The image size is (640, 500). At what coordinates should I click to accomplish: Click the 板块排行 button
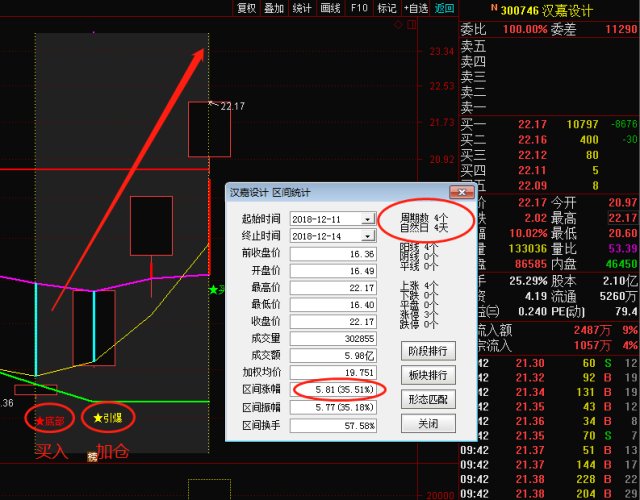(428, 375)
